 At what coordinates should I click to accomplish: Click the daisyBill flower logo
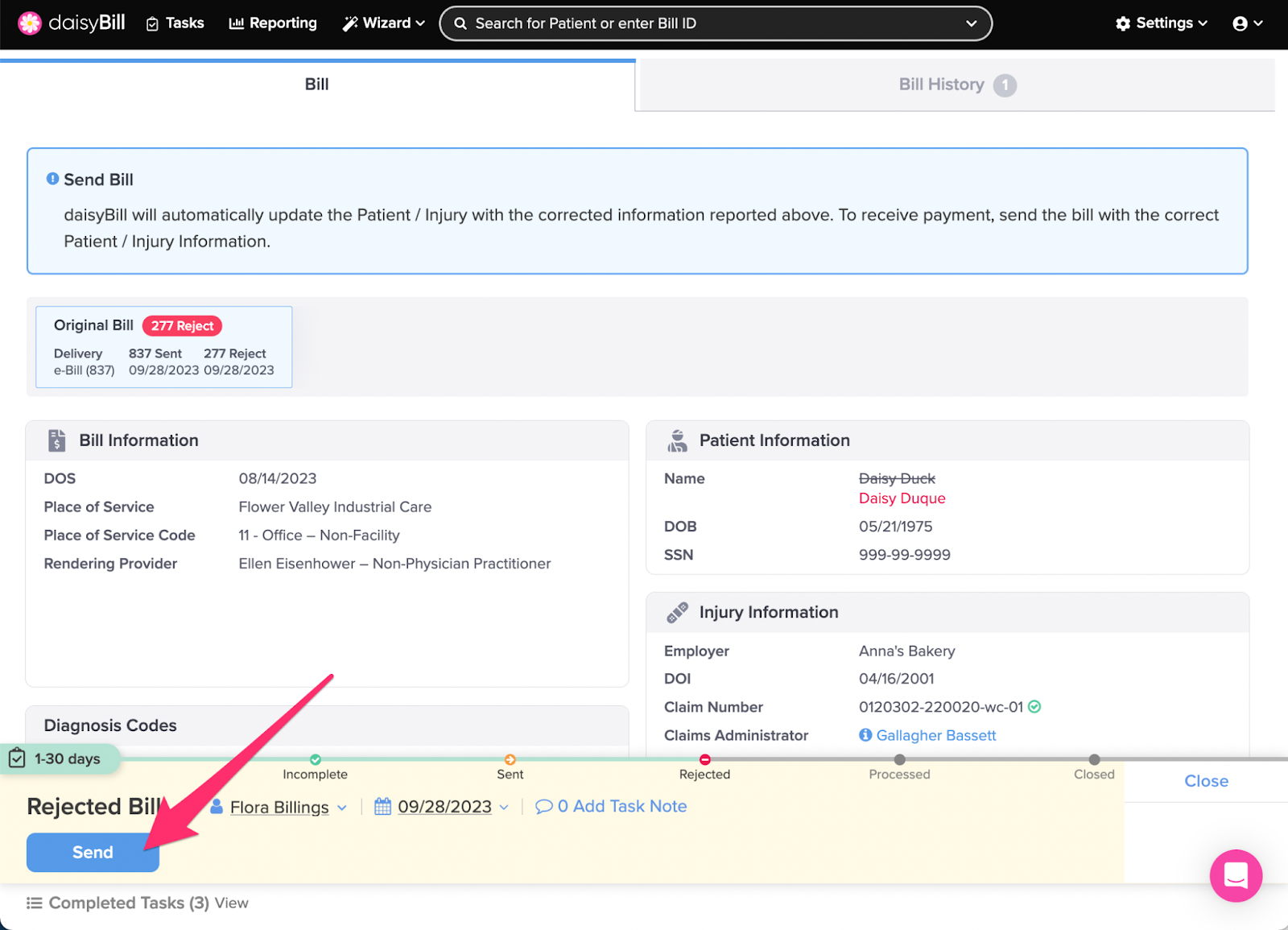pos(30,23)
